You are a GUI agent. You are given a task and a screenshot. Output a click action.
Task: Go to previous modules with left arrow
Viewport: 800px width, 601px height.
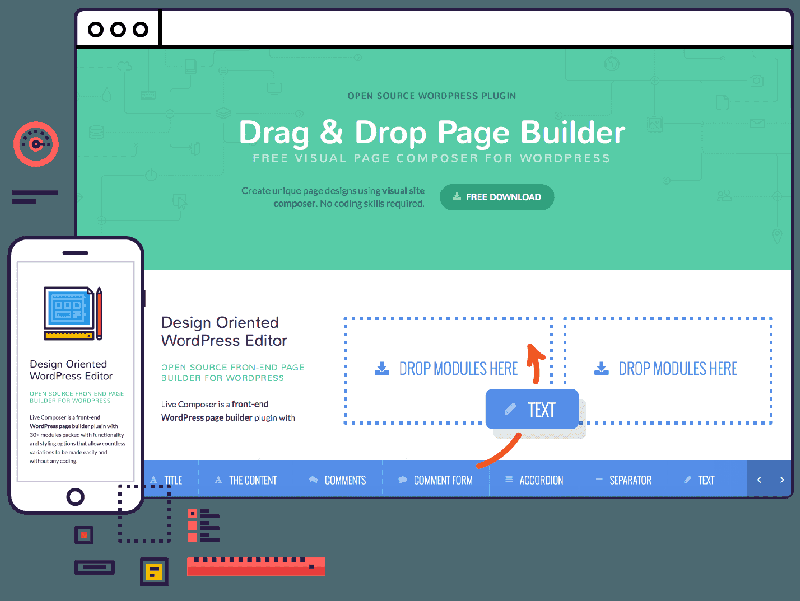pos(759,480)
